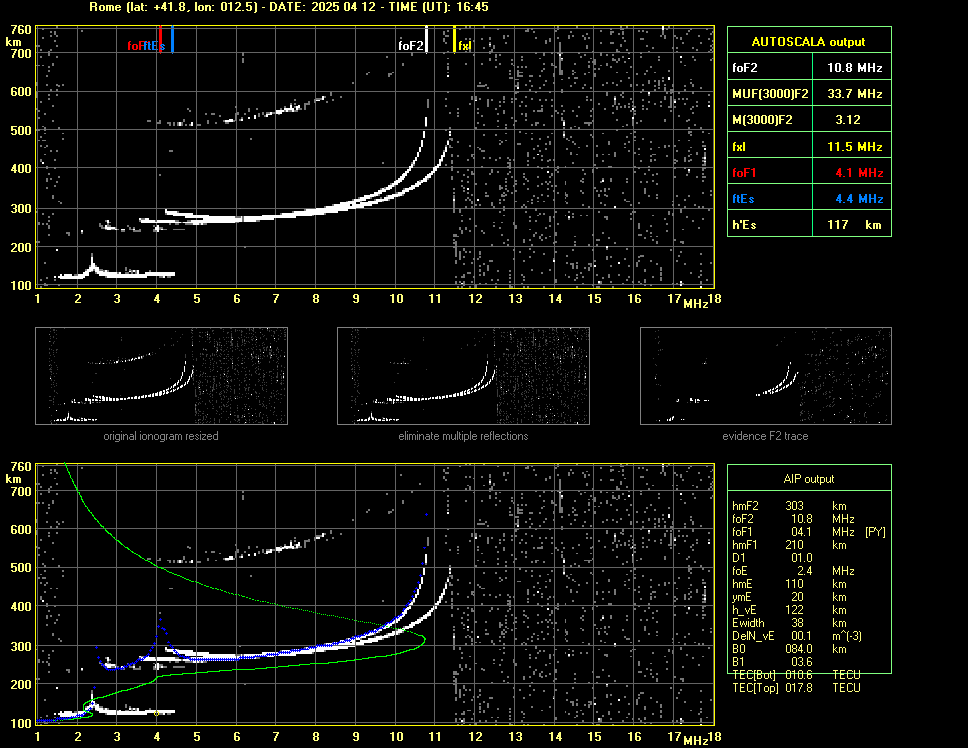Click the blue dotted fitted trace peak near 4 MHz
968x748 pixels.
pyautogui.click(x=161, y=620)
